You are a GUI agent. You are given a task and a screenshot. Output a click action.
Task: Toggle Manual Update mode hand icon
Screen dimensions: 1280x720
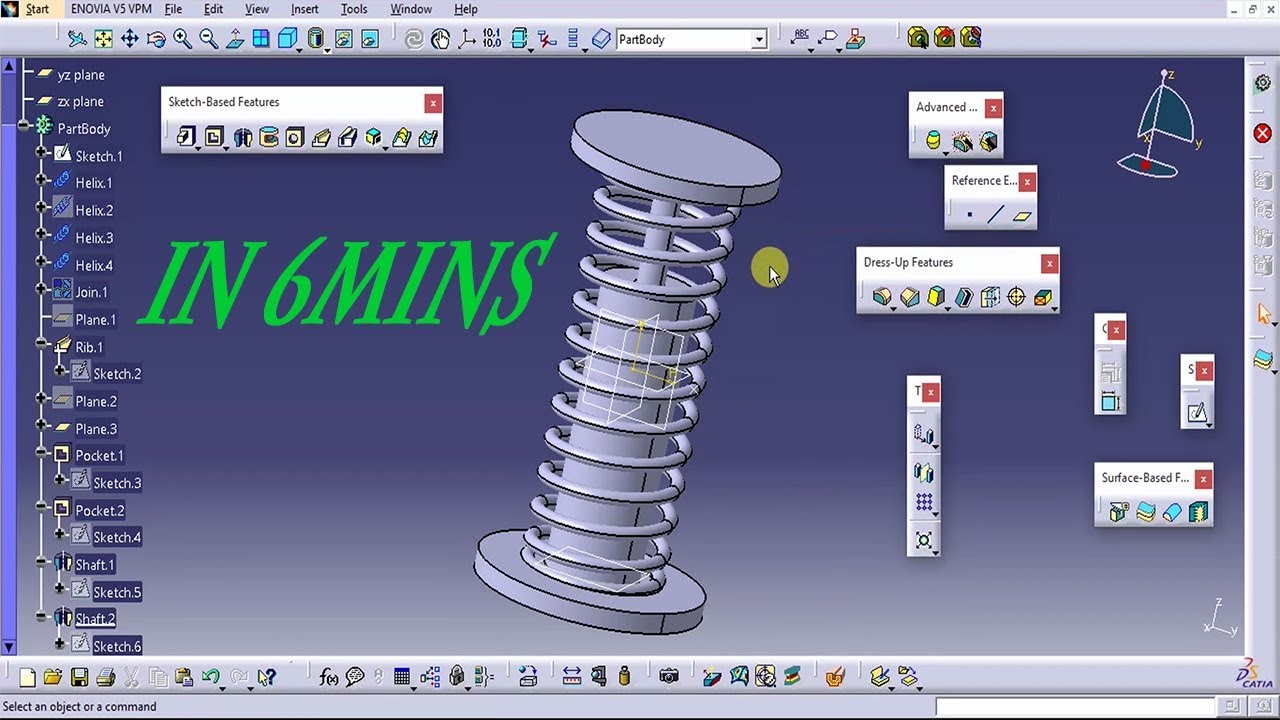tap(441, 39)
